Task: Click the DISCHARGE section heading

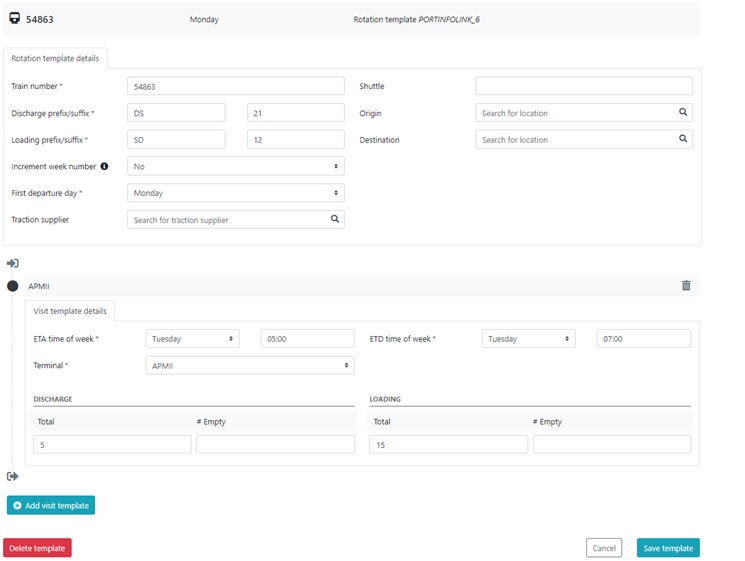Action: click(53, 399)
